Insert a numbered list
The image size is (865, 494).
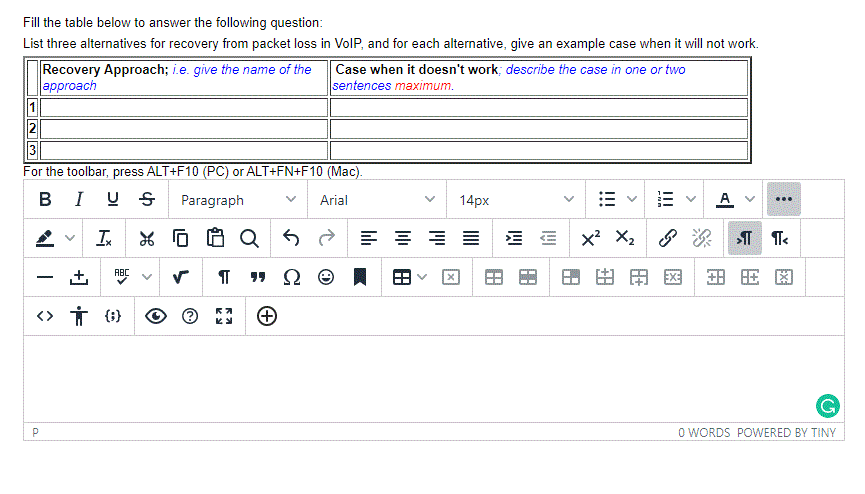point(666,199)
